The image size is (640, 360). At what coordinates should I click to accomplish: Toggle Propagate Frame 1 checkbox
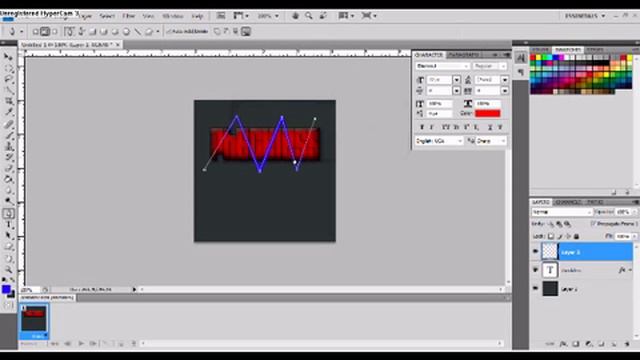tap(593, 224)
